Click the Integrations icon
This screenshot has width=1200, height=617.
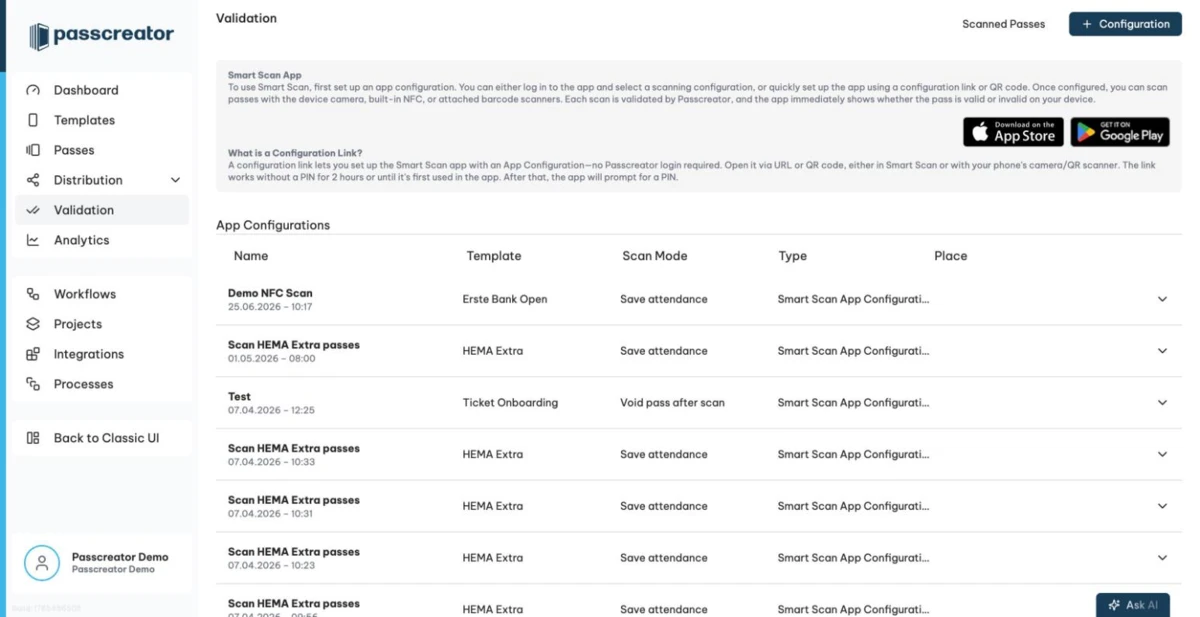pos(33,354)
